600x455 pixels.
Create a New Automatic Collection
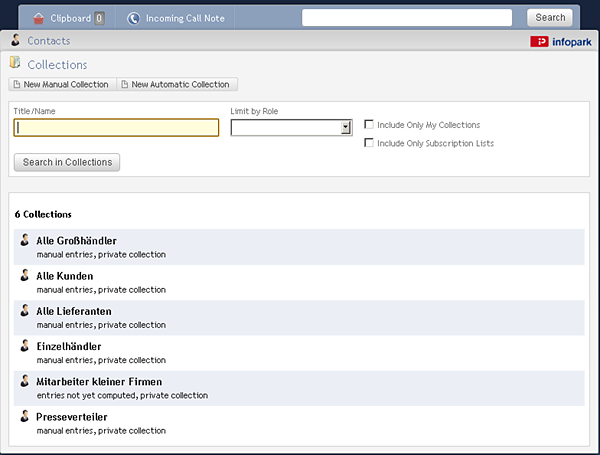(x=177, y=84)
